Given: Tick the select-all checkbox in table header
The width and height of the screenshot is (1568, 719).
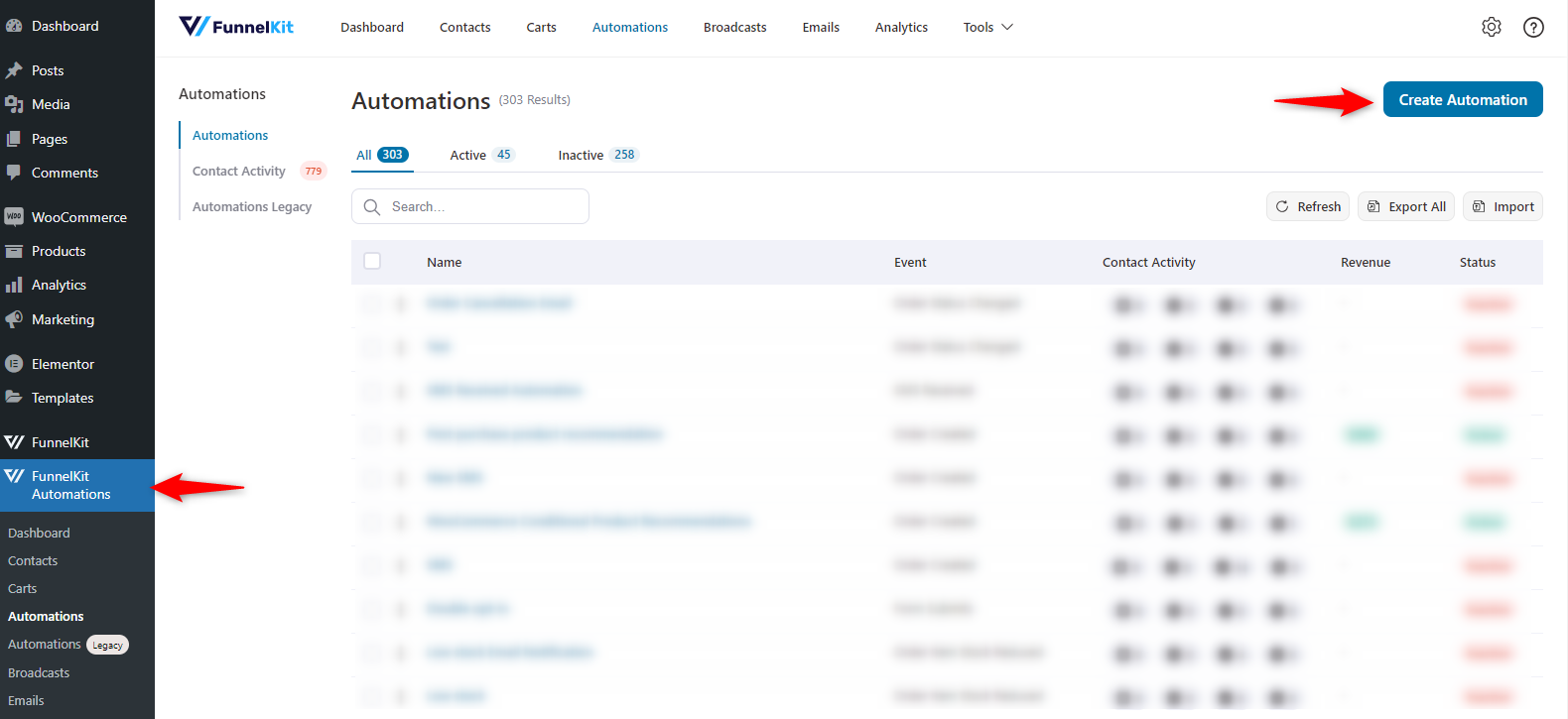Looking at the screenshot, I should [372, 261].
